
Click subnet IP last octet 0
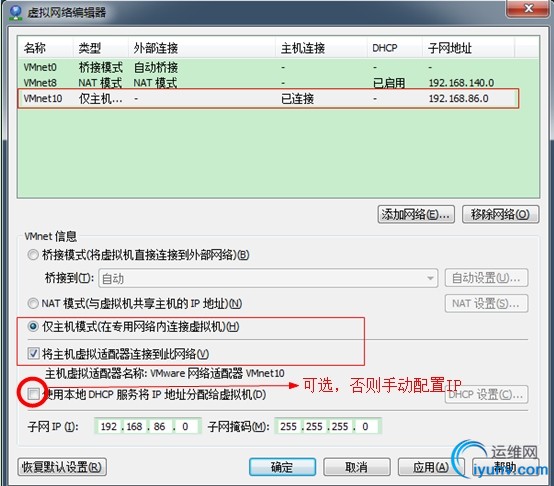[x=185, y=426]
